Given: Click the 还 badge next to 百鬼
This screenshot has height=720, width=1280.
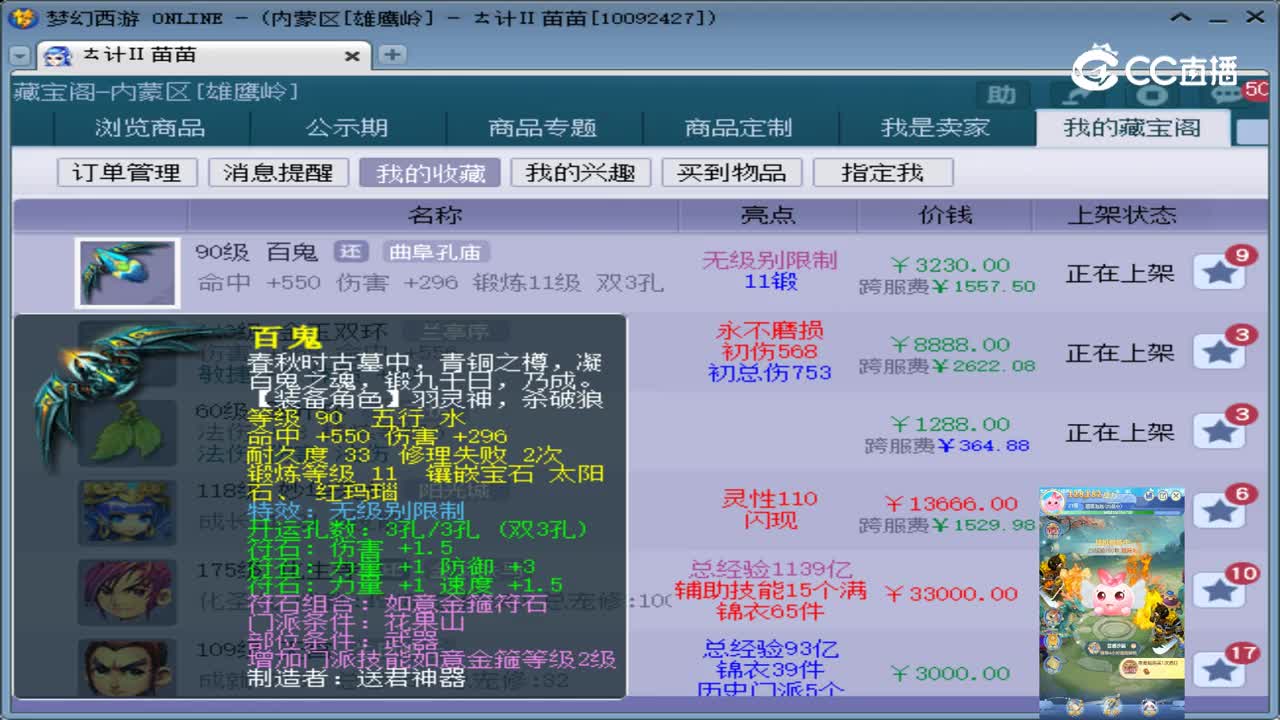Looking at the screenshot, I should (x=351, y=253).
